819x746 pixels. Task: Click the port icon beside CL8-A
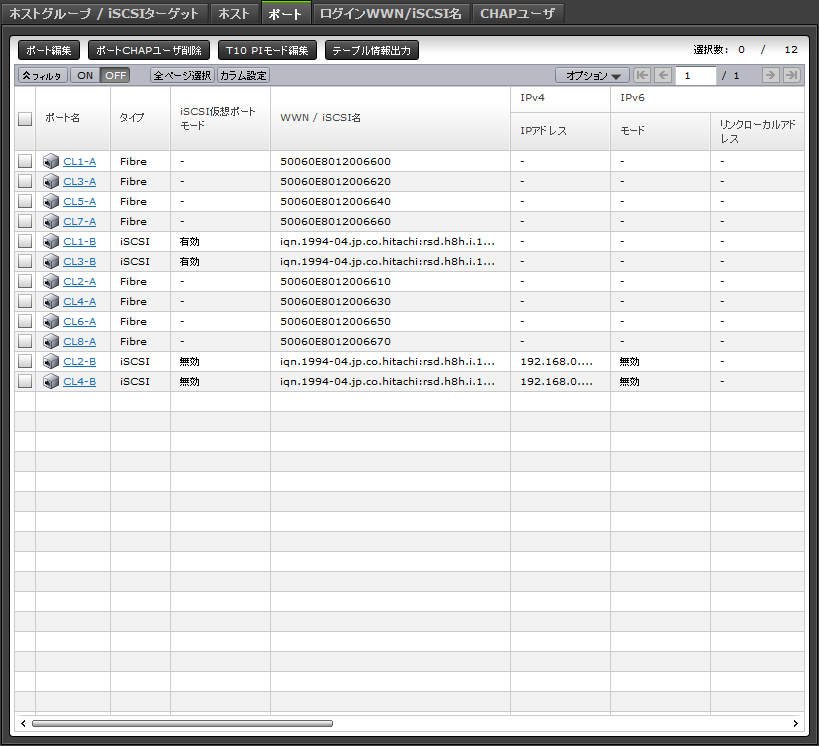click(x=52, y=341)
